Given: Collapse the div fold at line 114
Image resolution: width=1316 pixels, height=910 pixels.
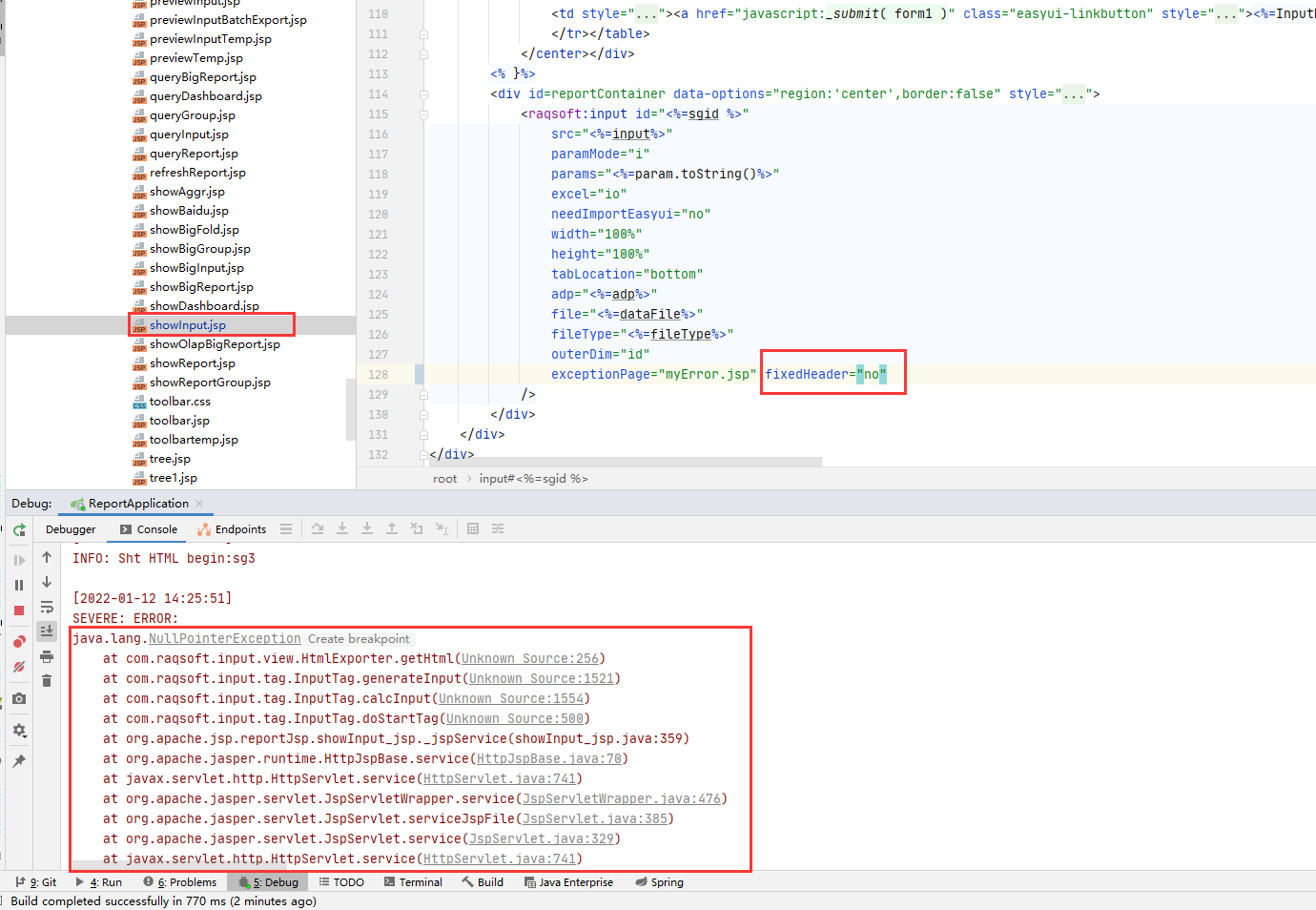Looking at the screenshot, I should tap(423, 93).
